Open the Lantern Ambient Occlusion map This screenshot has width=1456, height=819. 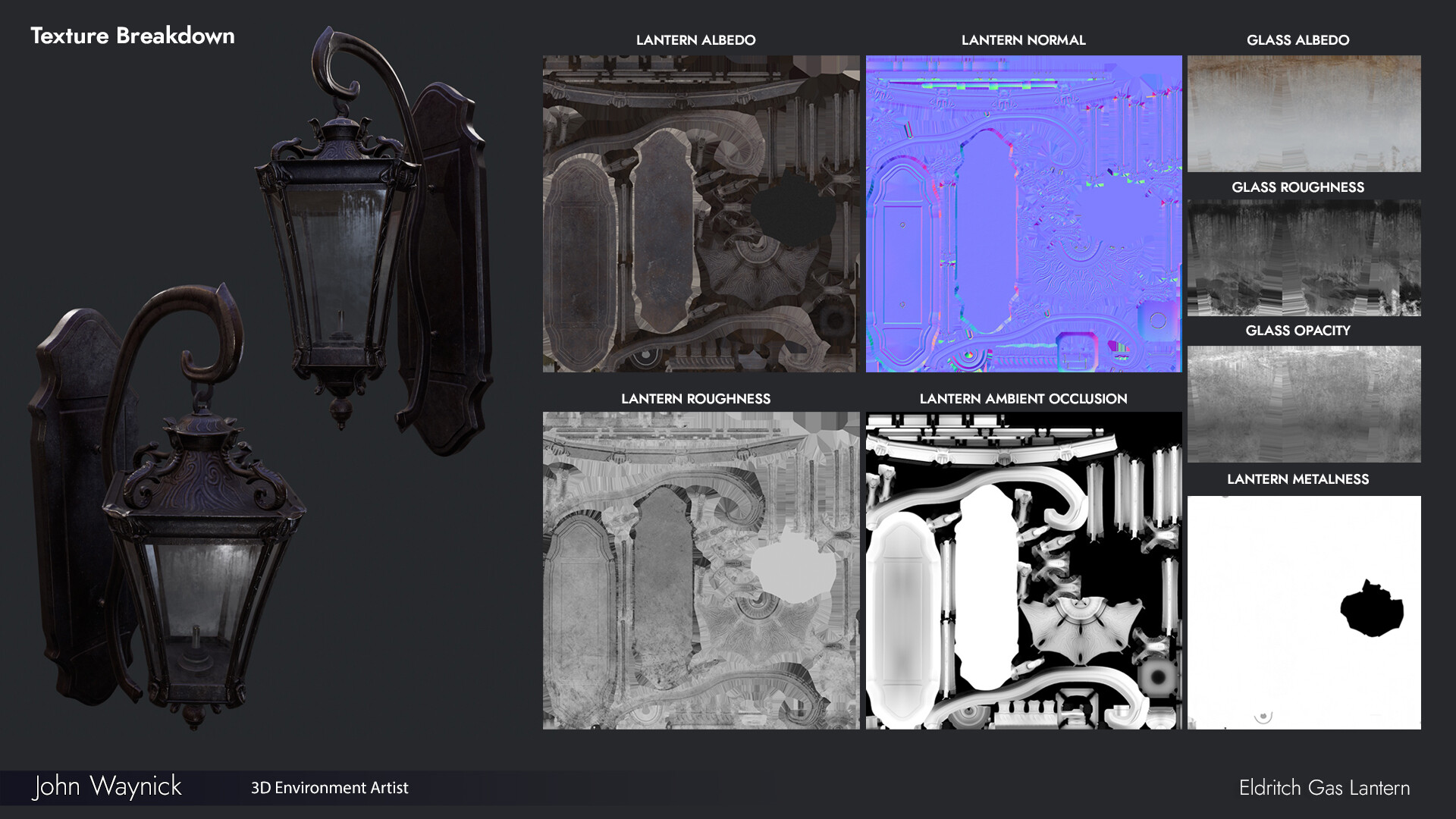click(1024, 569)
